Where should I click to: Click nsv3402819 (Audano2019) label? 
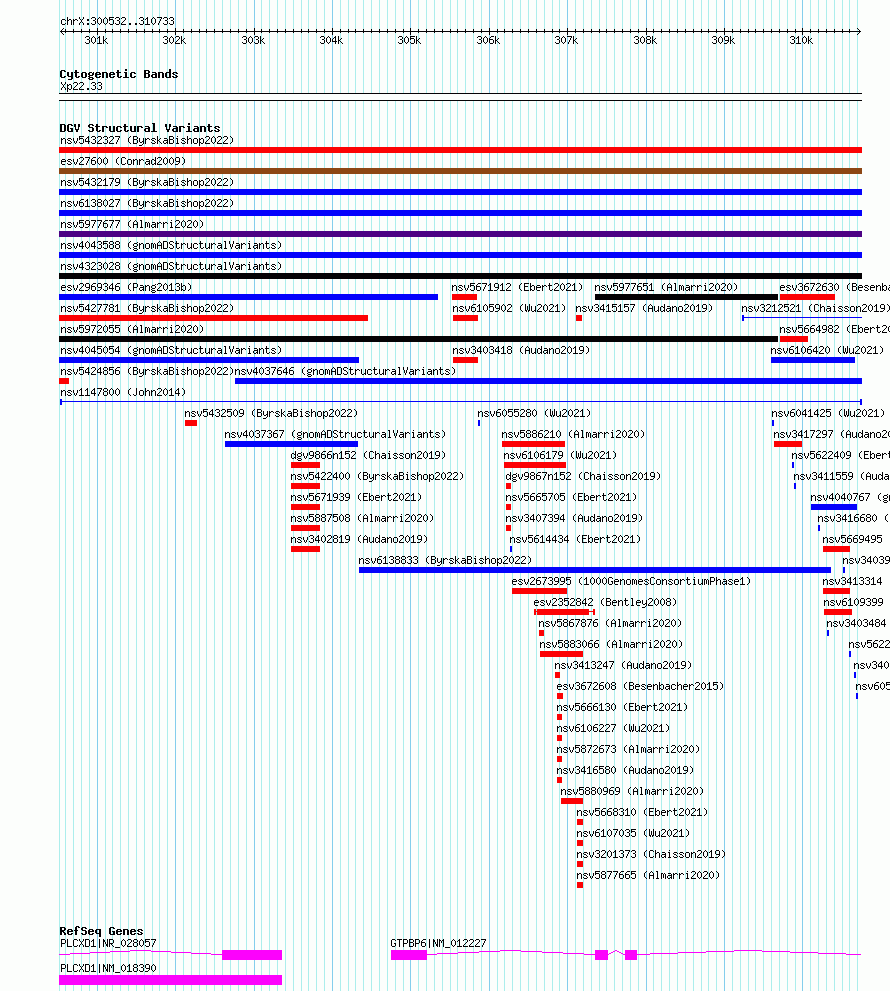359,539
